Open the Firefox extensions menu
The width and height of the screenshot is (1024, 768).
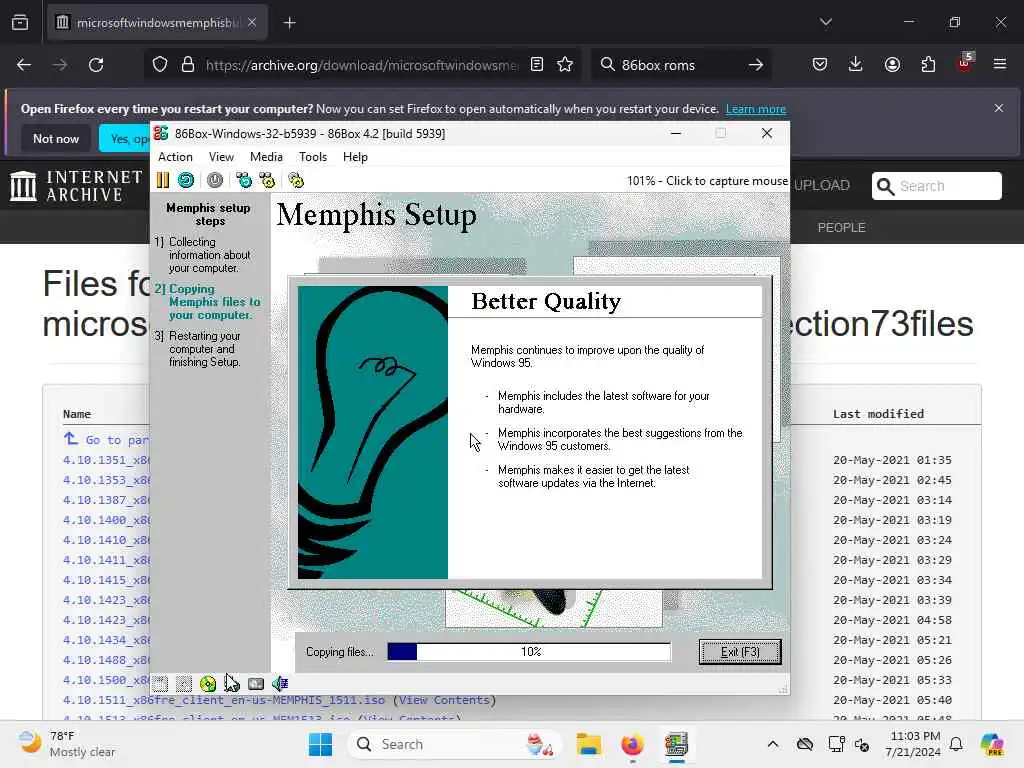pos(928,65)
